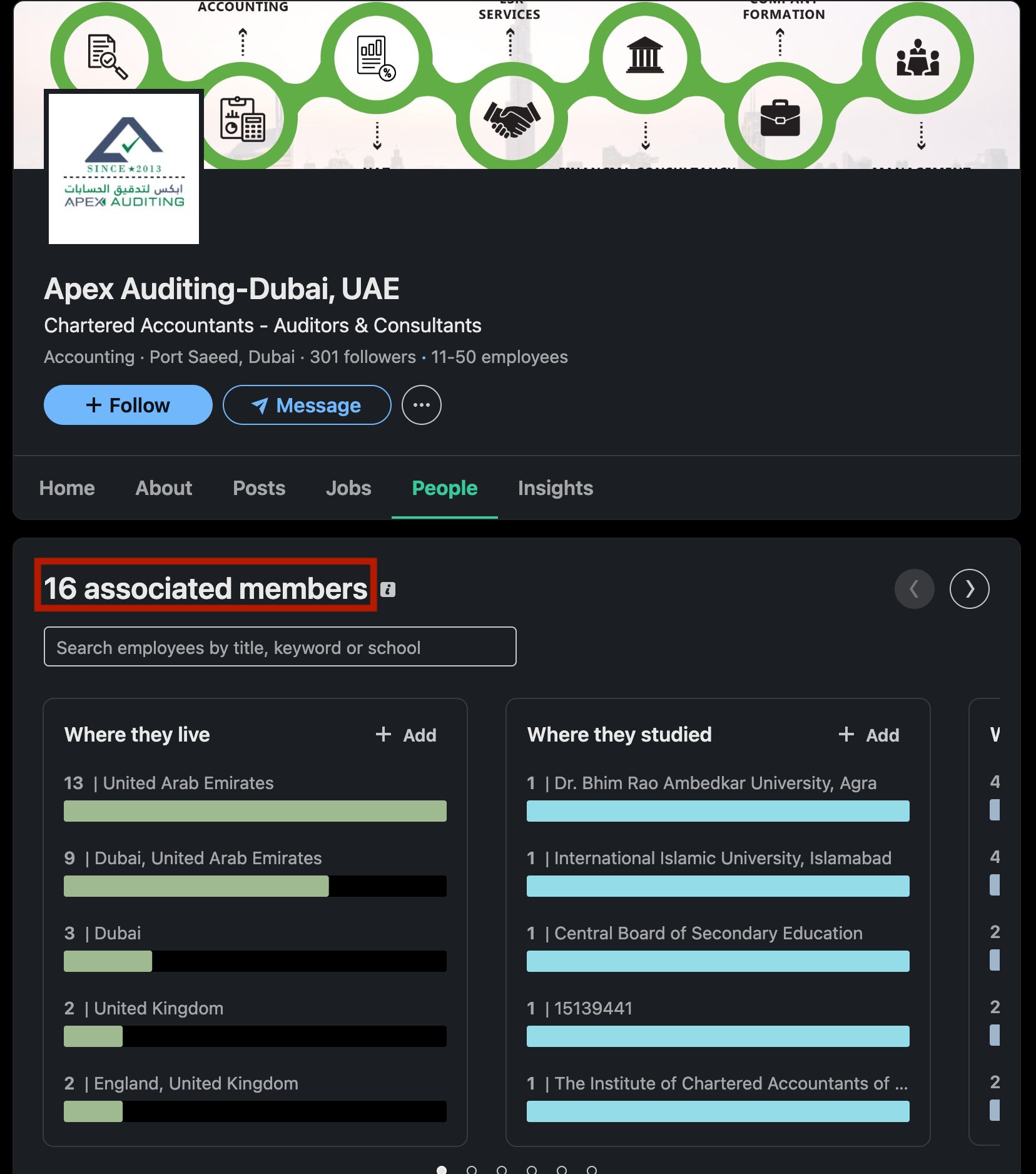Follow Apex Auditing-Dubai, UAE
Viewport: 1036px width, 1174px height.
(128, 405)
